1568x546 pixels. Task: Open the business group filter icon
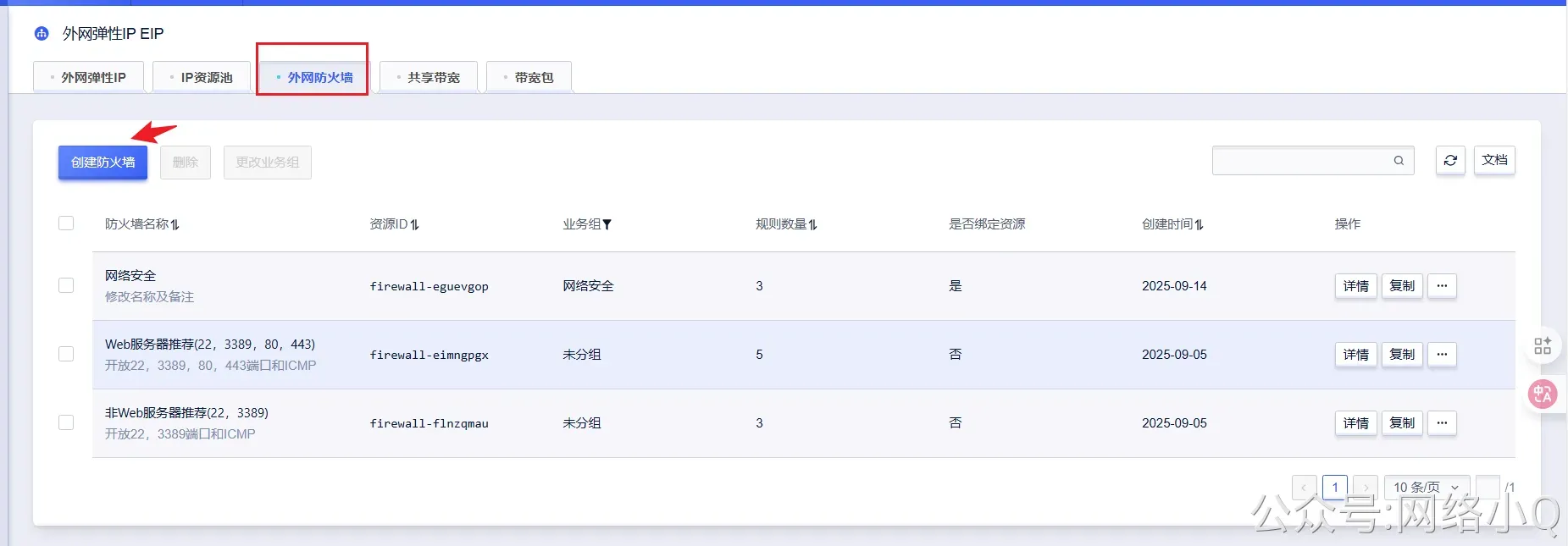[x=607, y=224]
